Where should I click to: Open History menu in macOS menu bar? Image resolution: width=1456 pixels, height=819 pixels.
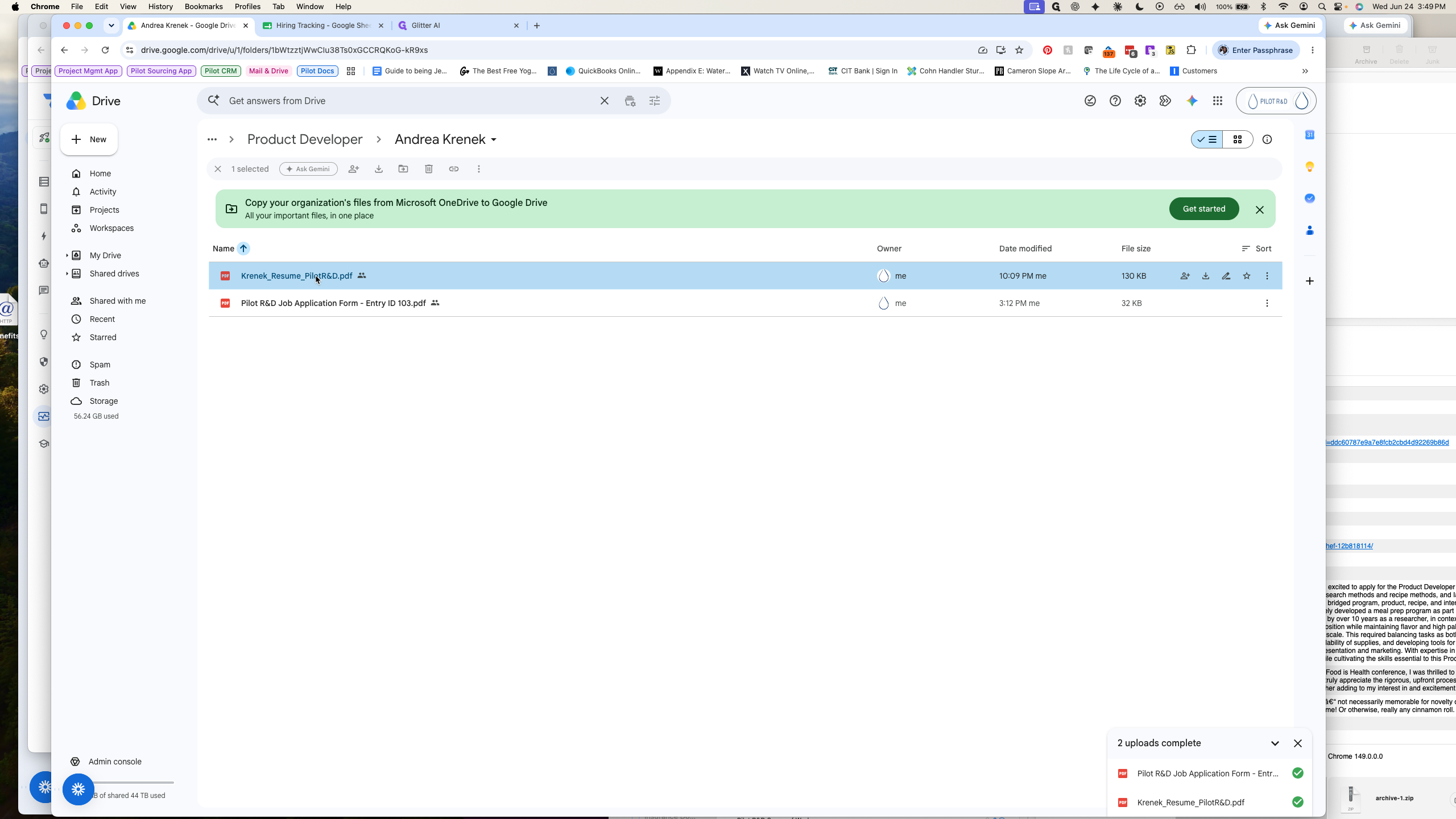[x=160, y=7]
